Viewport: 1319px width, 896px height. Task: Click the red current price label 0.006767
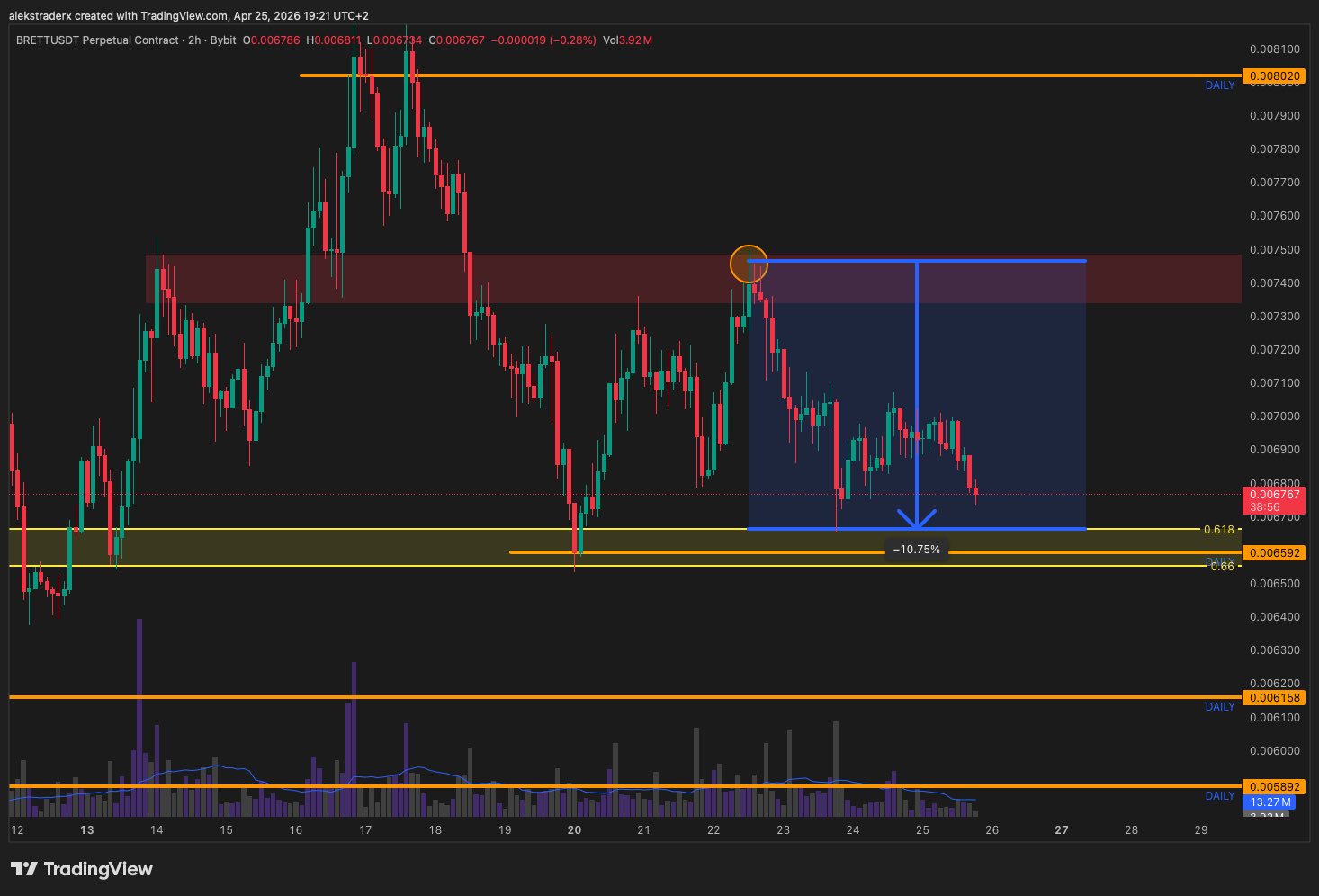click(1273, 500)
